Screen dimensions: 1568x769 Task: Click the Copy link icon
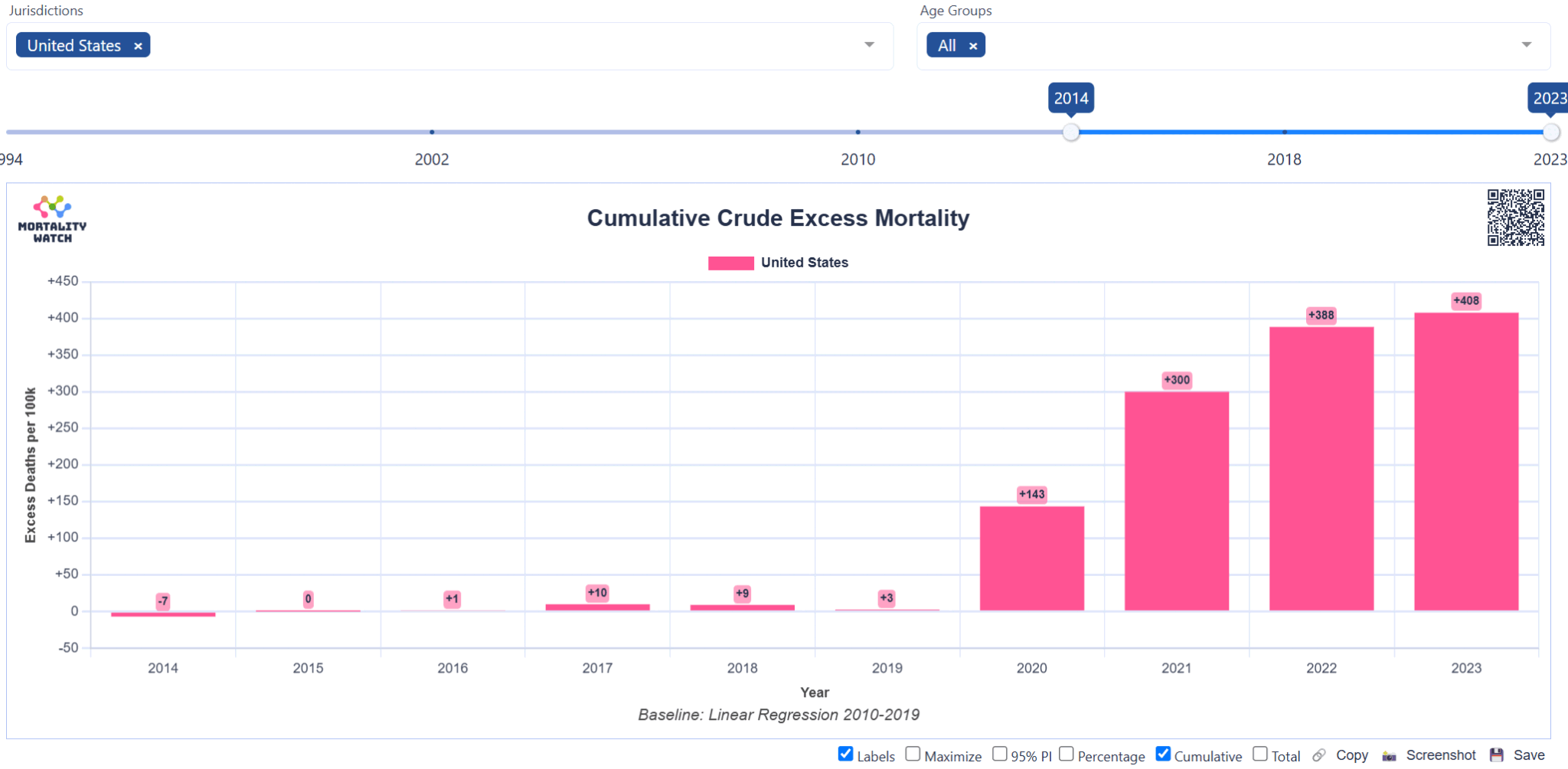1318,756
